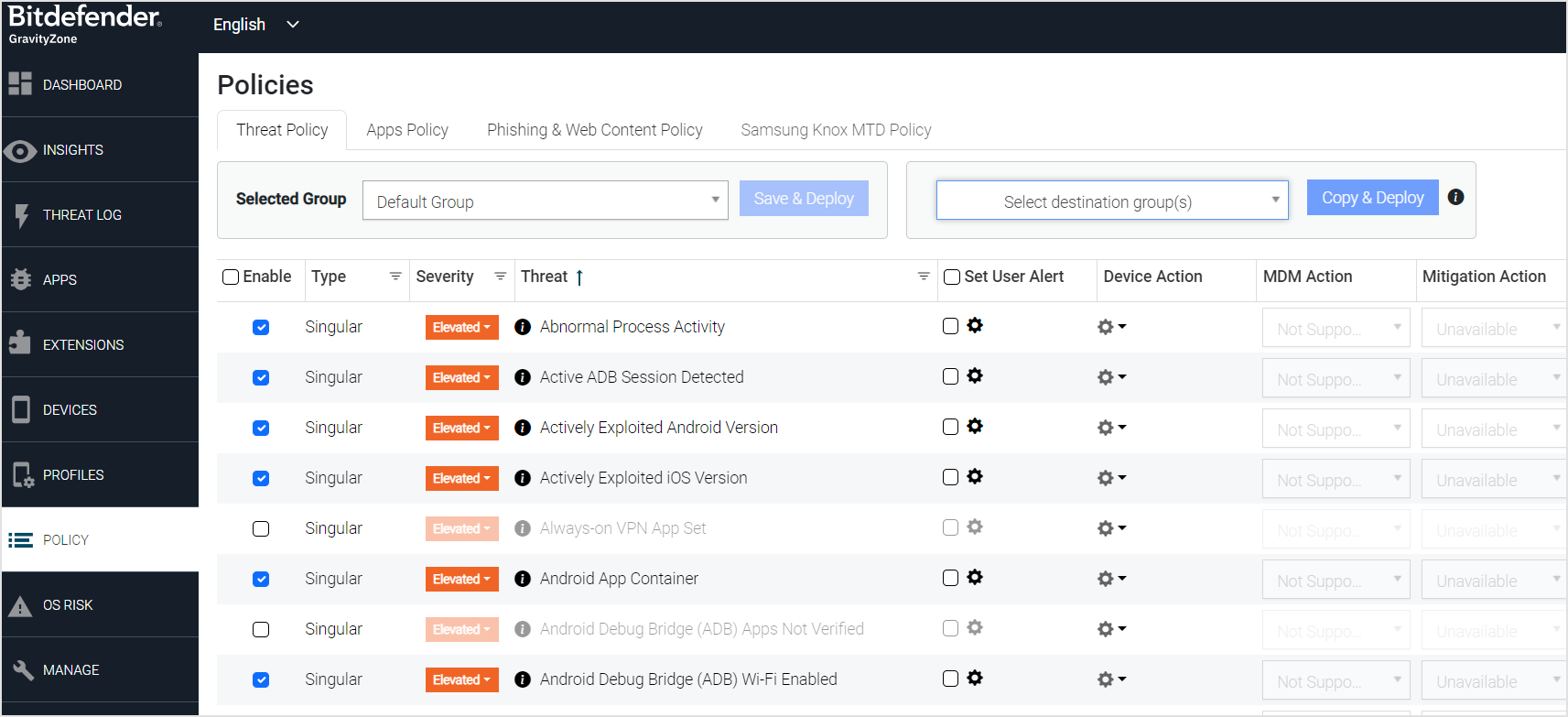Change Elevated severity for Actively Exploited Android Version
This screenshot has width=1568, height=717.
click(461, 428)
